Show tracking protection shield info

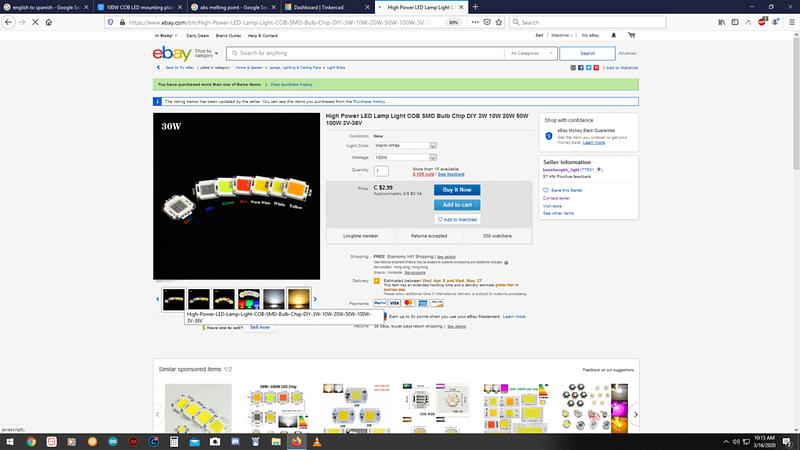pyautogui.click(x=111, y=22)
